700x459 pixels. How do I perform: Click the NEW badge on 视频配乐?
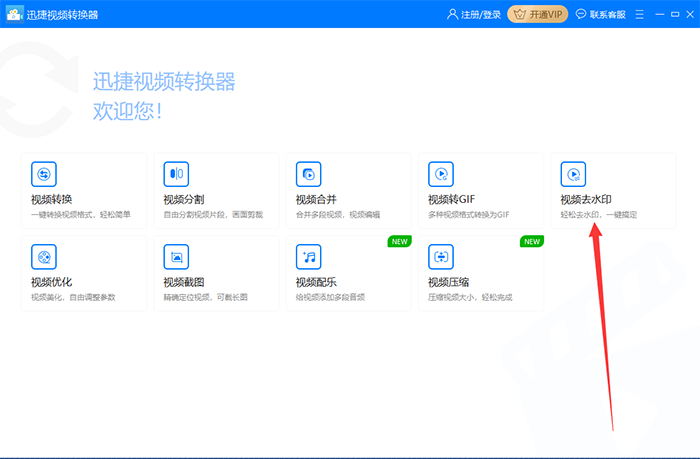pyautogui.click(x=399, y=241)
